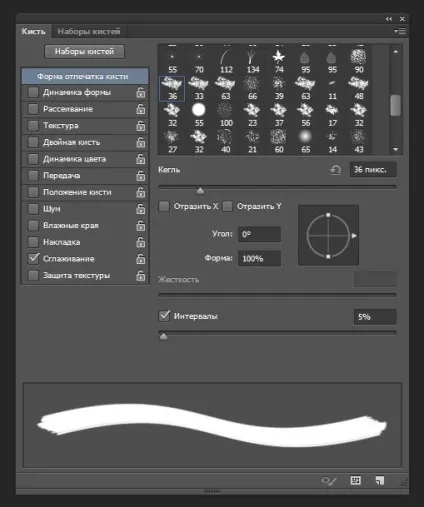Select Форма отпечатка кисти section
The width and height of the screenshot is (424, 507).
point(85,76)
